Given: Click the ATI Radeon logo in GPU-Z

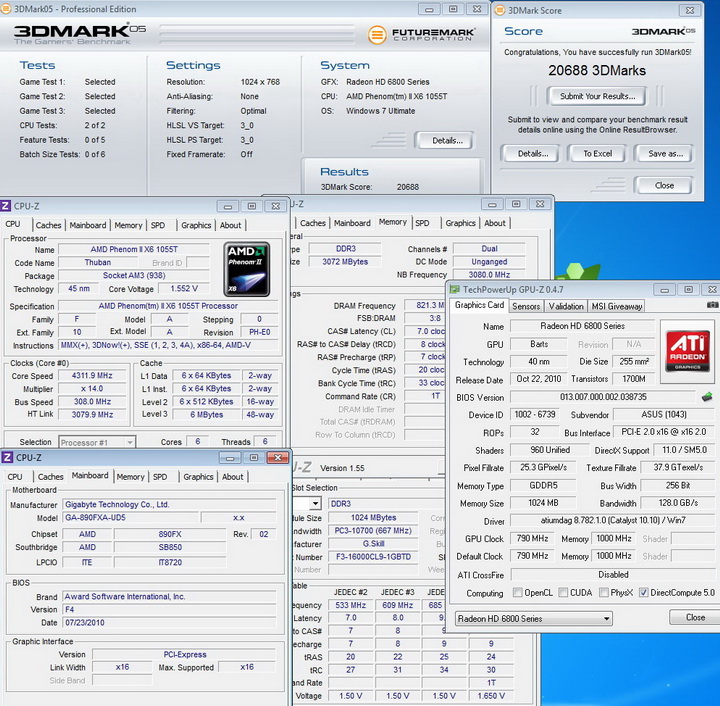Looking at the screenshot, I should (x=687, y=351).
